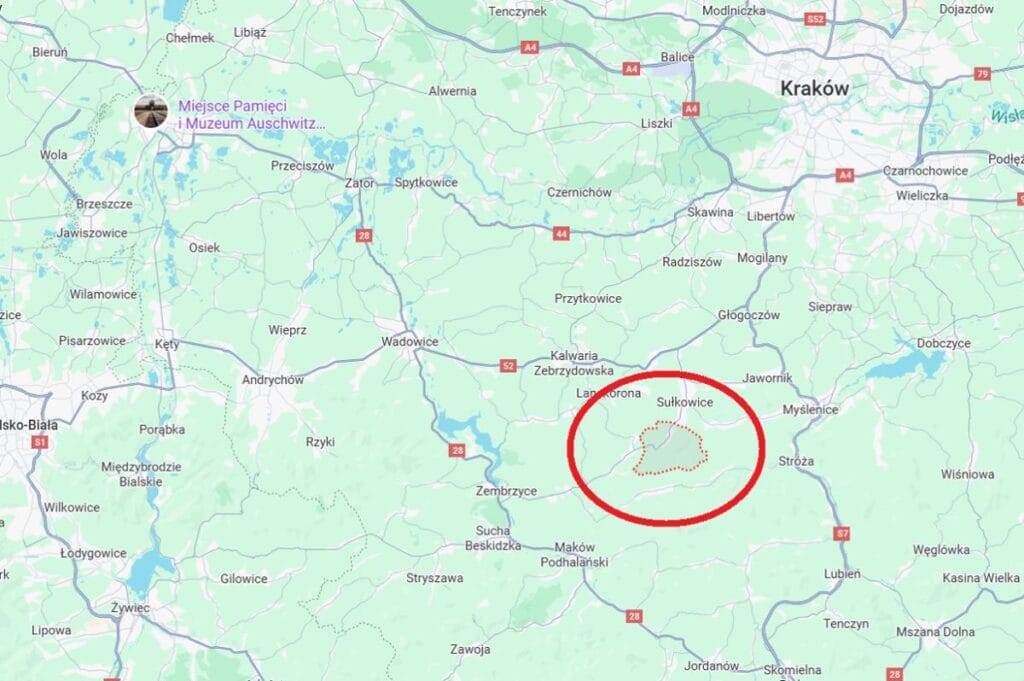Click the 52 road shield near Kalwaria
The height and width of the screenshot is (681, 1024).
coord(508,366)
